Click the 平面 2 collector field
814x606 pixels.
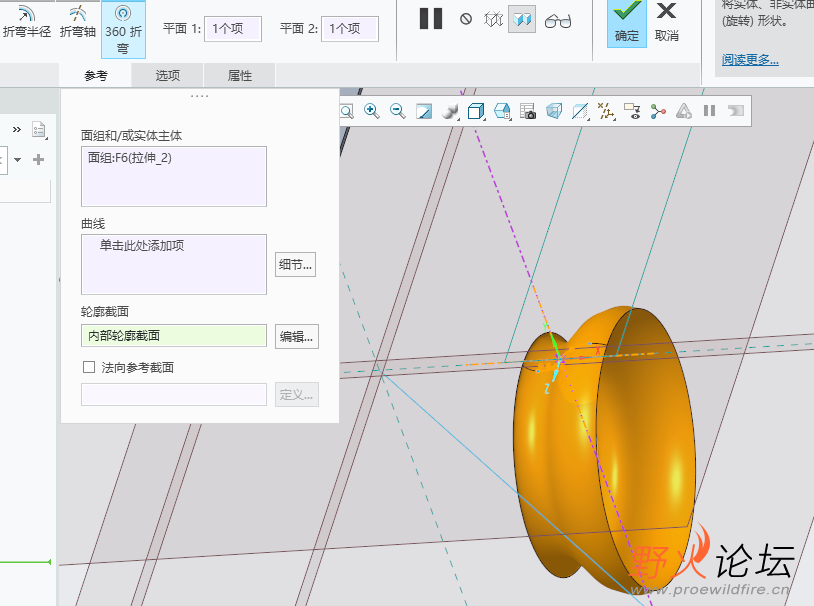click(349, 29)
